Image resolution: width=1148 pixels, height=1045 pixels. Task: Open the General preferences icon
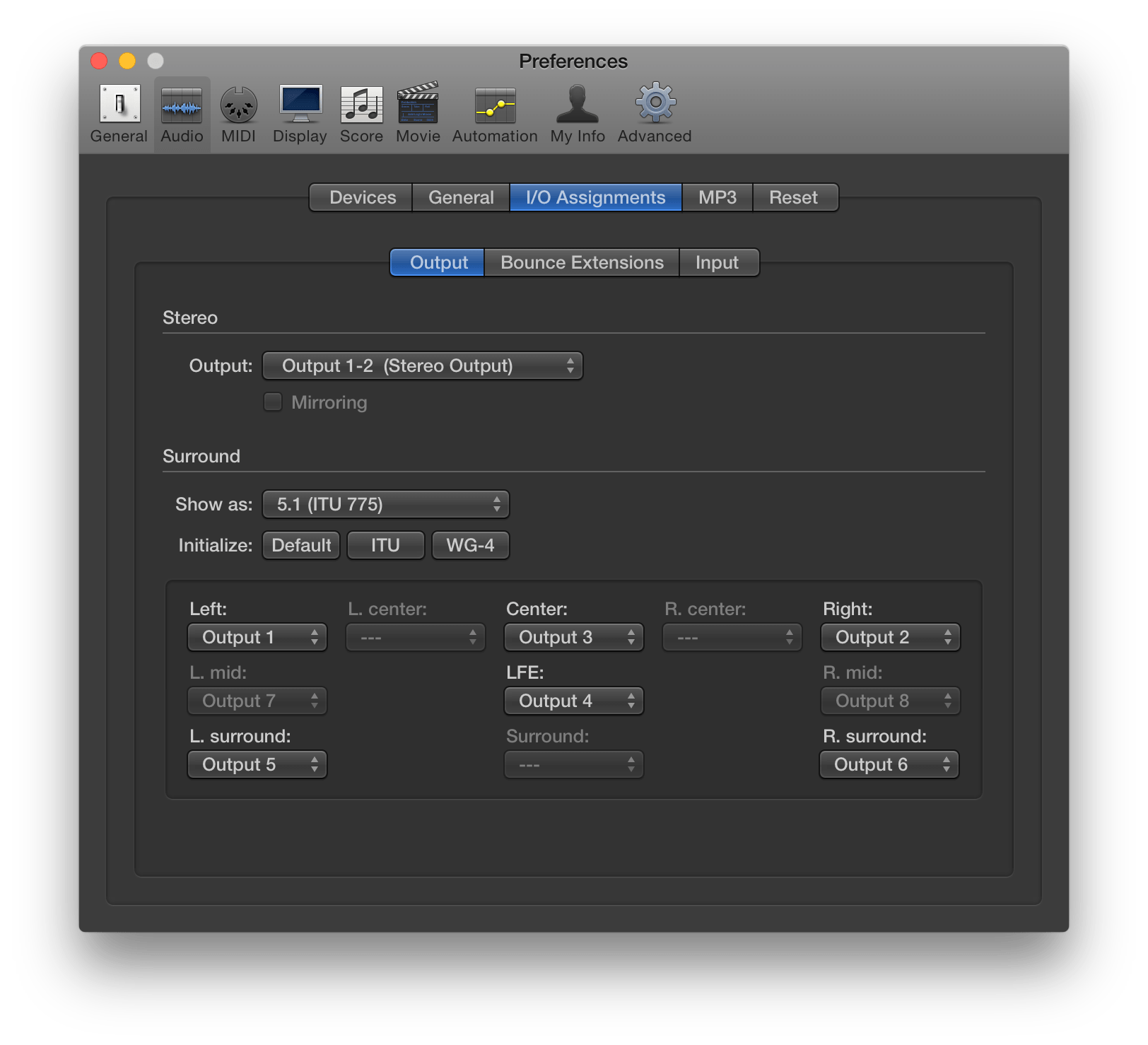tap(119, 110)
